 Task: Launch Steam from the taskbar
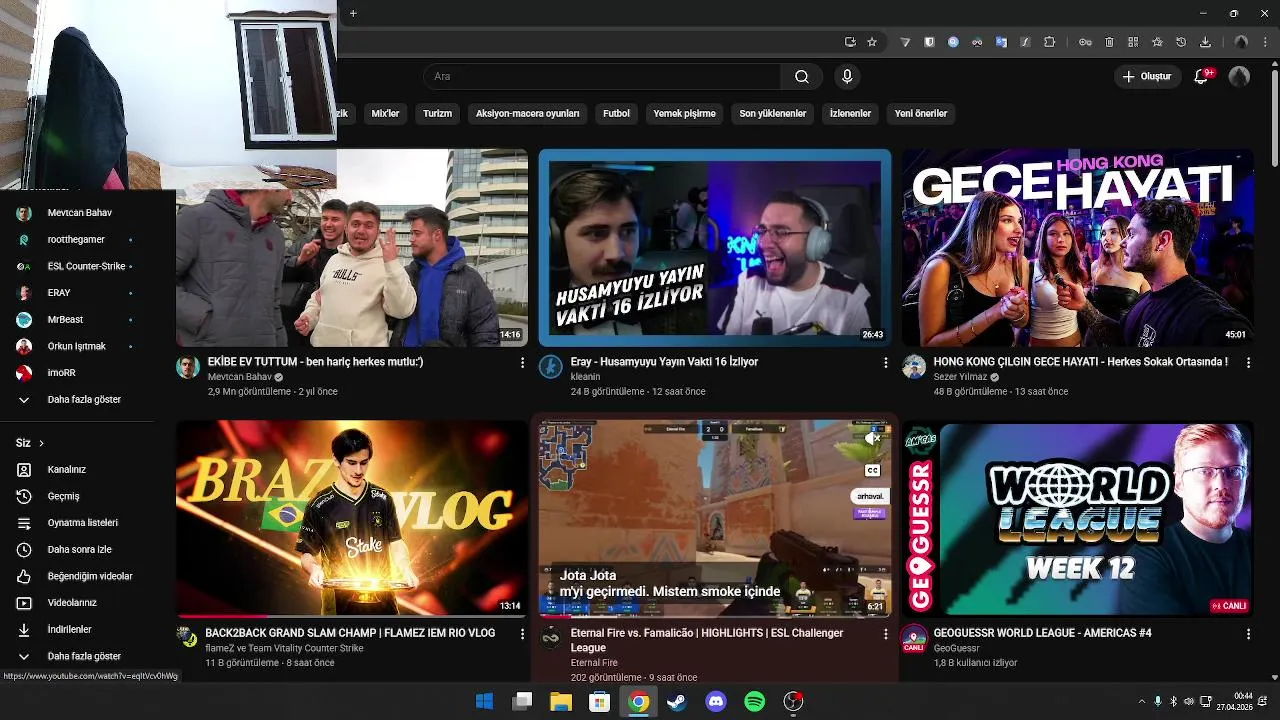[x=677, y=701]
